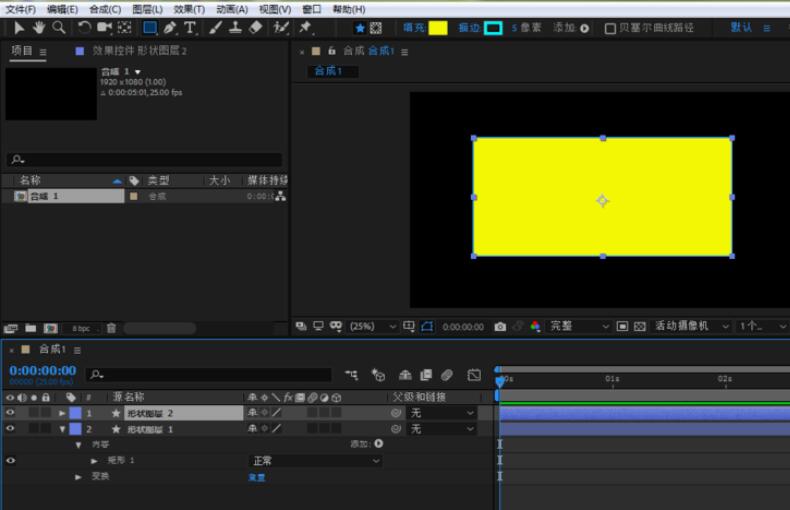
Task: Toggle mask and shape path visibility icon
Action: (x=427, y=327)
